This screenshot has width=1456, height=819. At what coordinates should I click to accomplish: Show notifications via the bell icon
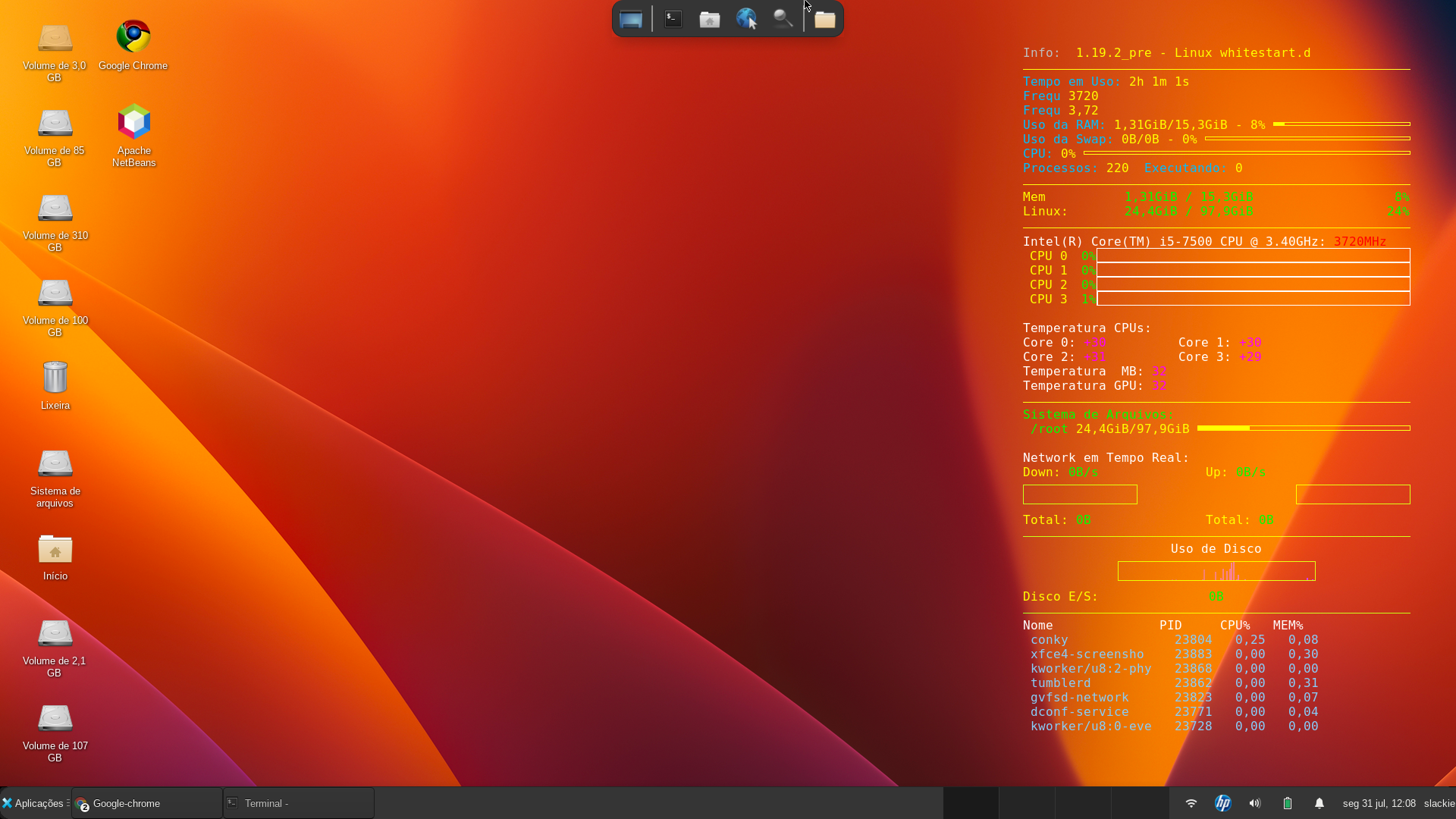[1319, 803]
